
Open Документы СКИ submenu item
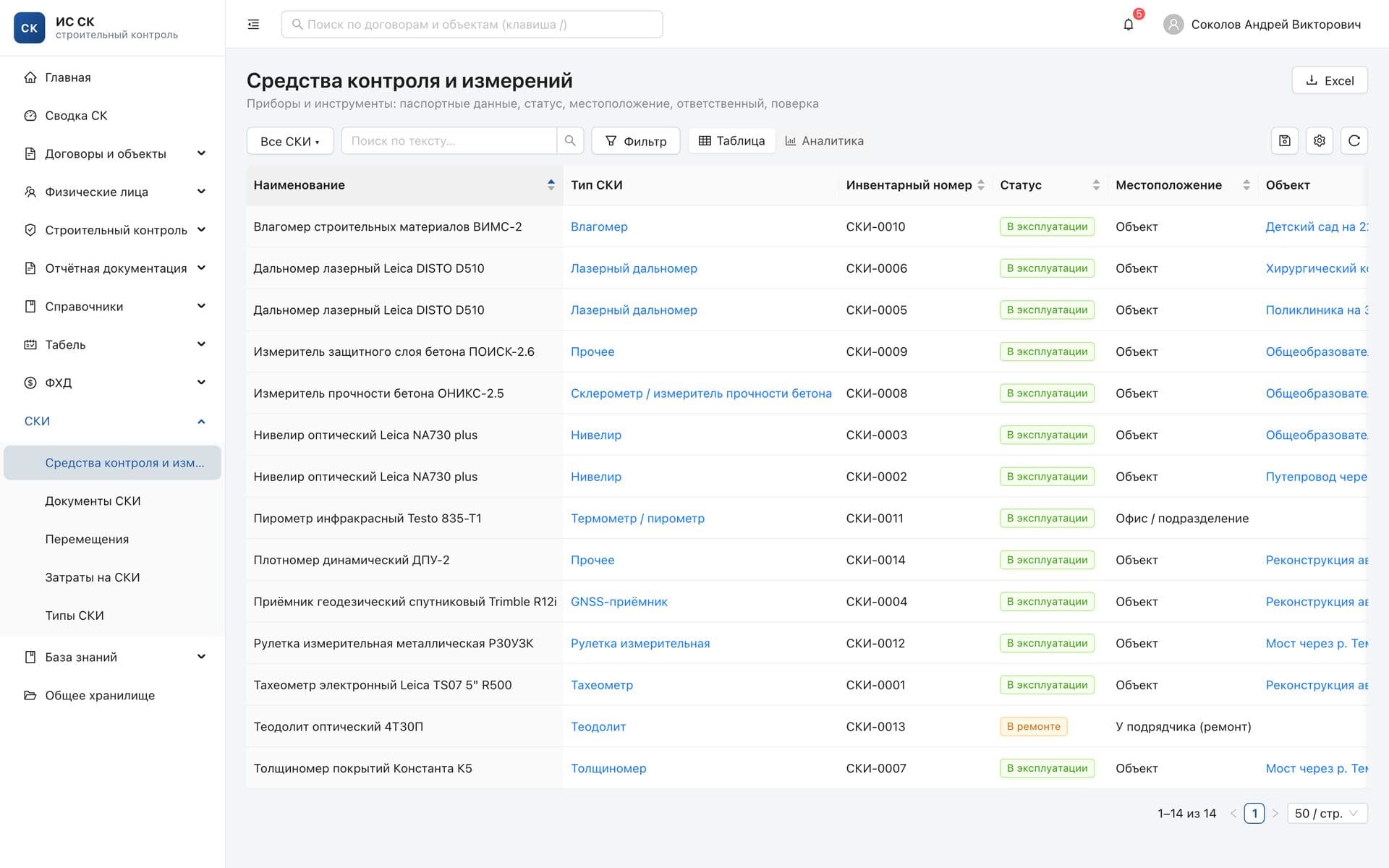[x=112, y=501]
